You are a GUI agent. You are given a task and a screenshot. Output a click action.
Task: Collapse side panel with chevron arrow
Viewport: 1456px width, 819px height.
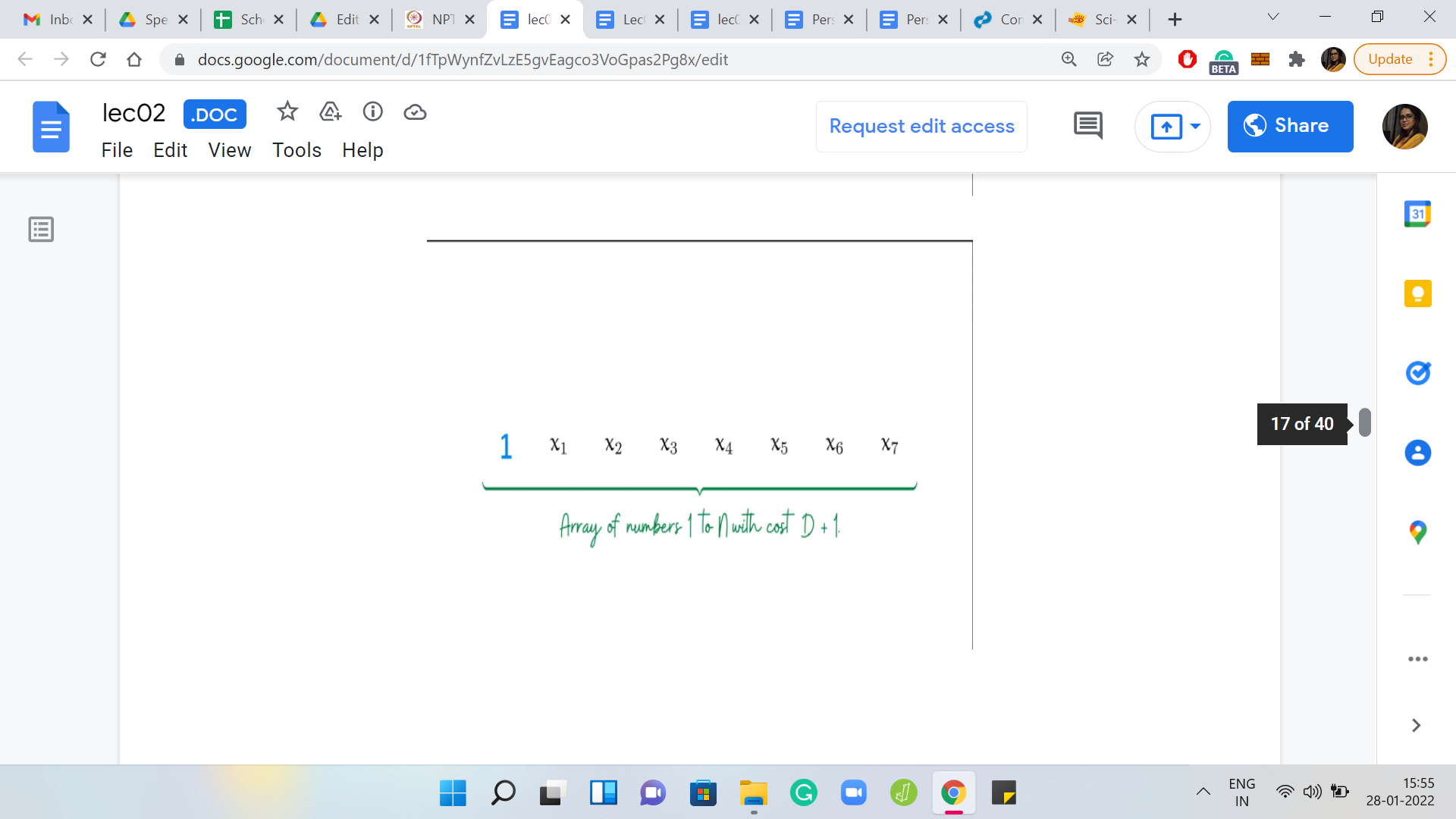(1416, 726)
